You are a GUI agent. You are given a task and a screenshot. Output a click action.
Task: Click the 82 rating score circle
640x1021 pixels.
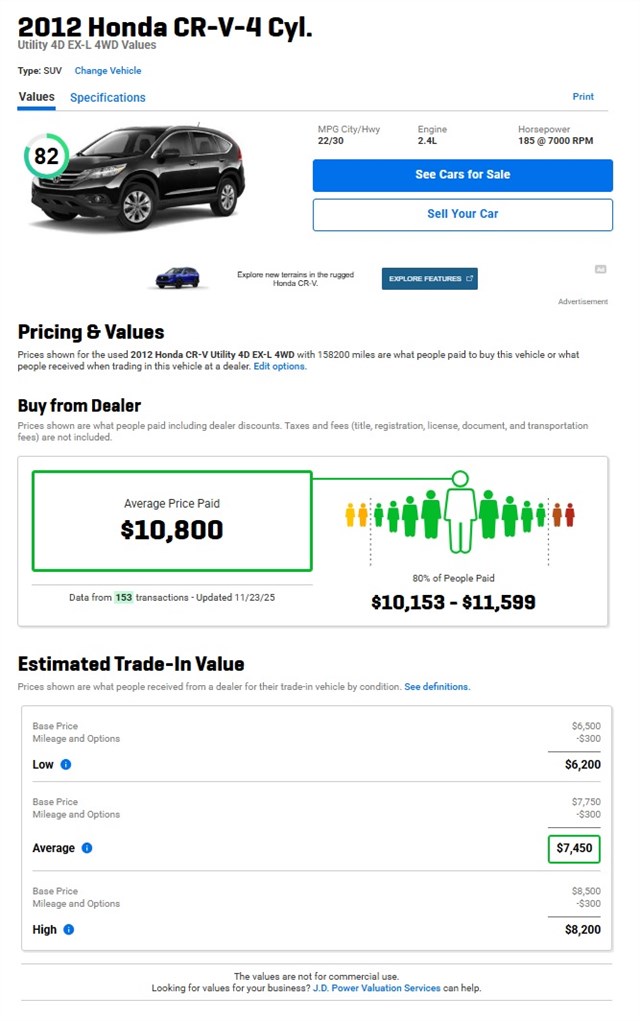tap(46, 157)
